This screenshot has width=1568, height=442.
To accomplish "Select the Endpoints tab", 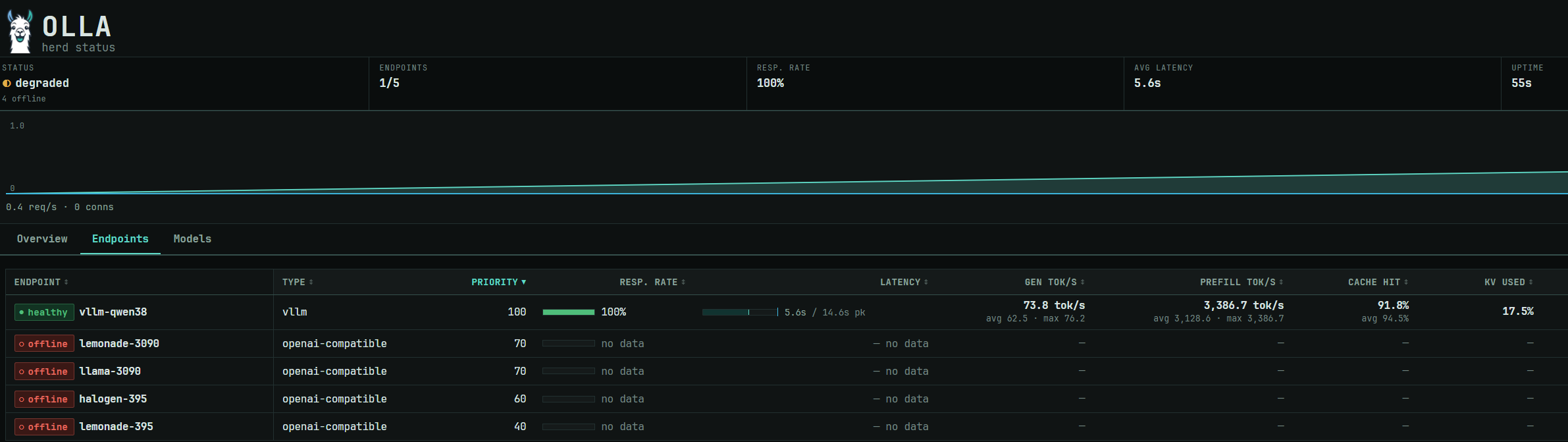I will point(120,239).
